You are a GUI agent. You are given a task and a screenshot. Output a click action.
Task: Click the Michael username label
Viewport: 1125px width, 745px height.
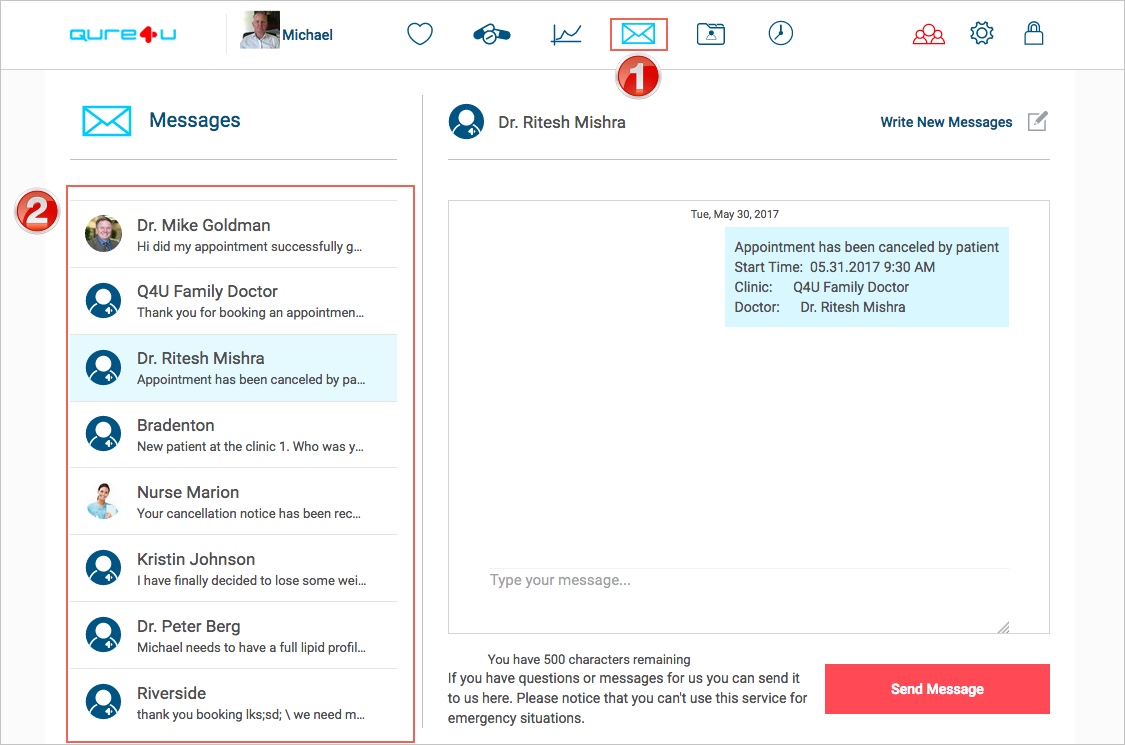pyautogui.click(x=307, y=34)
